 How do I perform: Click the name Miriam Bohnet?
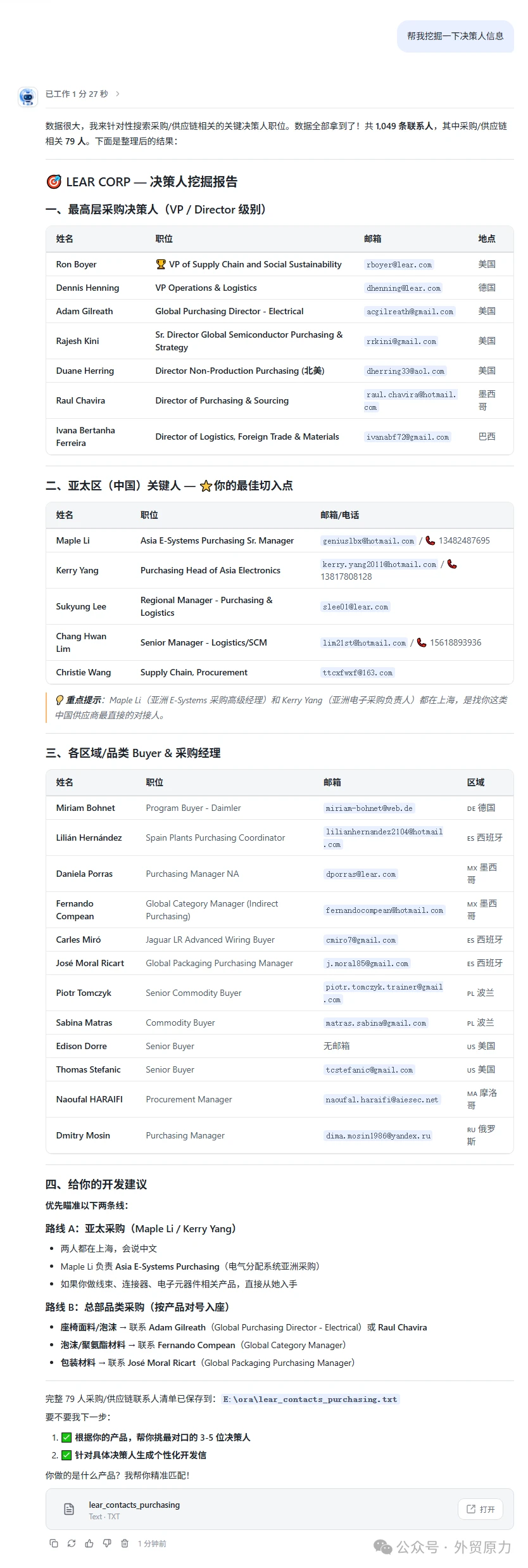[x=85, y=808]
